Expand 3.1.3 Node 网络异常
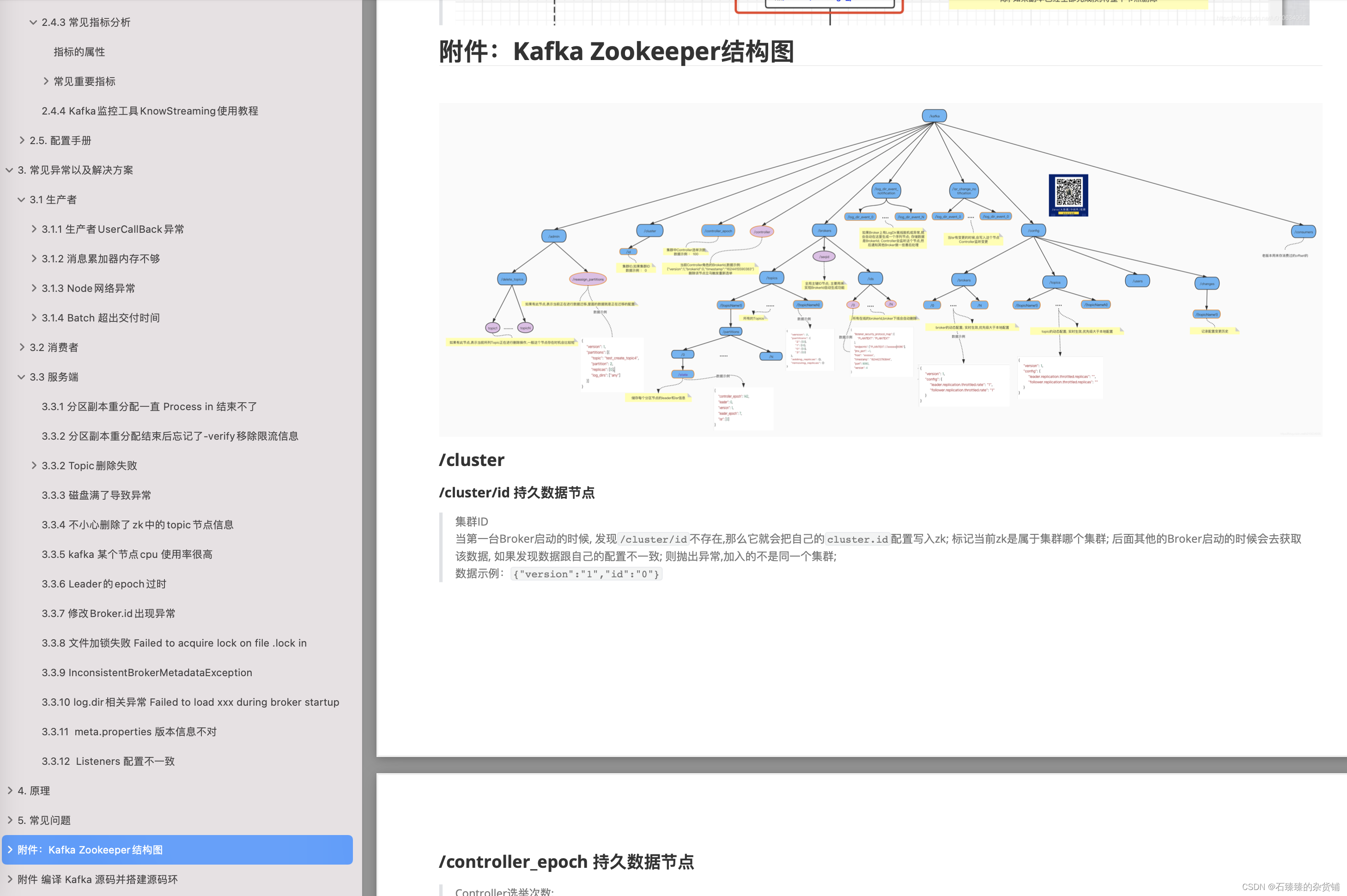Screen dimensions: 1347x896 [34, 288]
